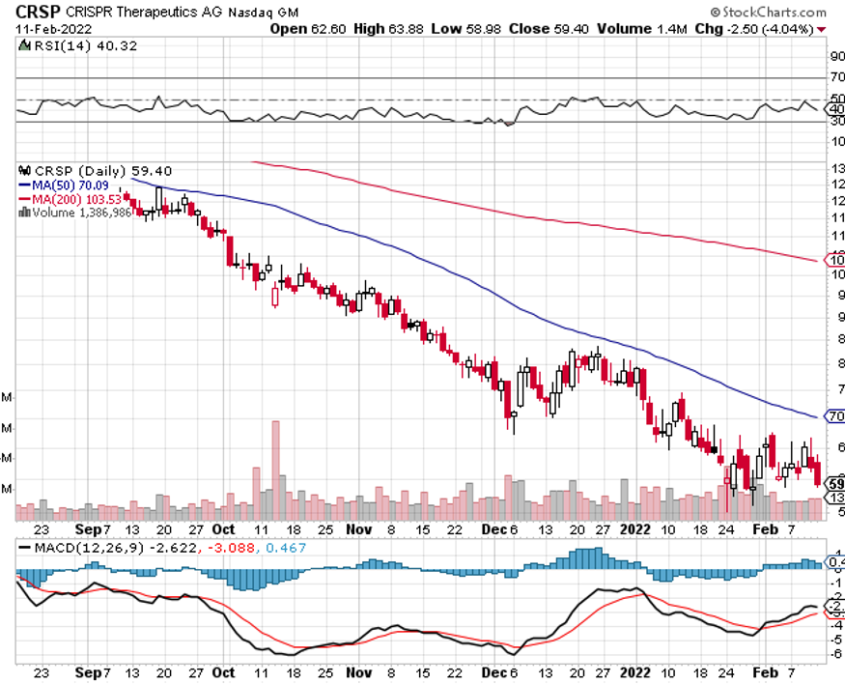Click the MACD histogram value tag at right
The height and width of the screenshot is (684, 845).
click(835, 563)
